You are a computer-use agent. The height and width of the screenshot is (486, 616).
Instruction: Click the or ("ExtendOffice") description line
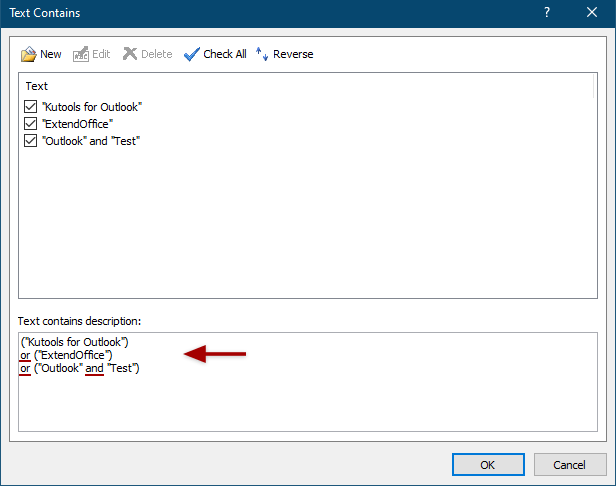click(x=66, y=355)
